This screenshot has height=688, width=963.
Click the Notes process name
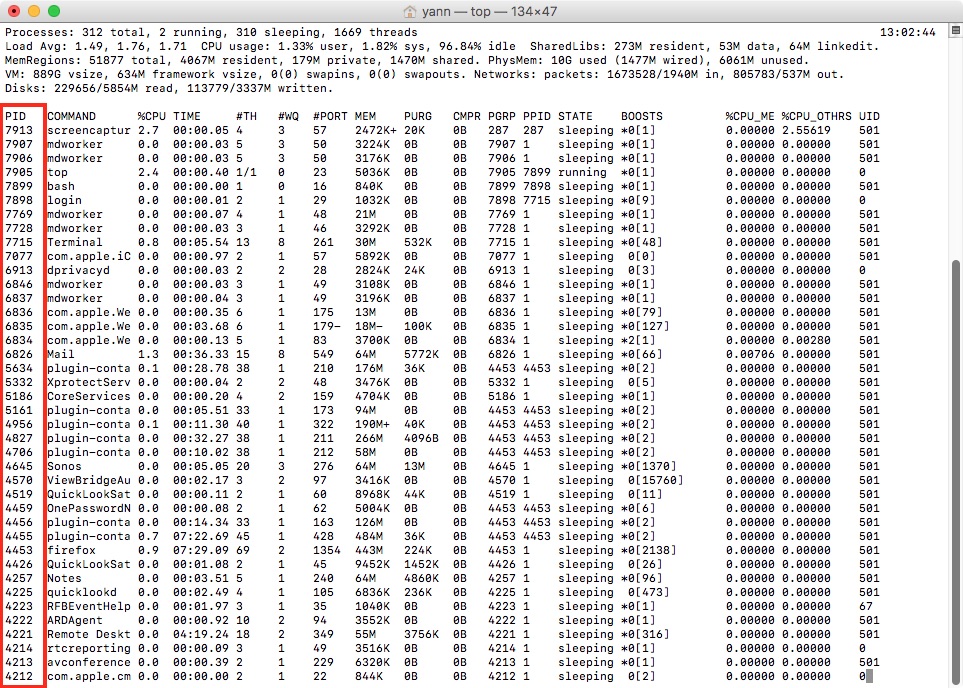(x=64, y=578)
